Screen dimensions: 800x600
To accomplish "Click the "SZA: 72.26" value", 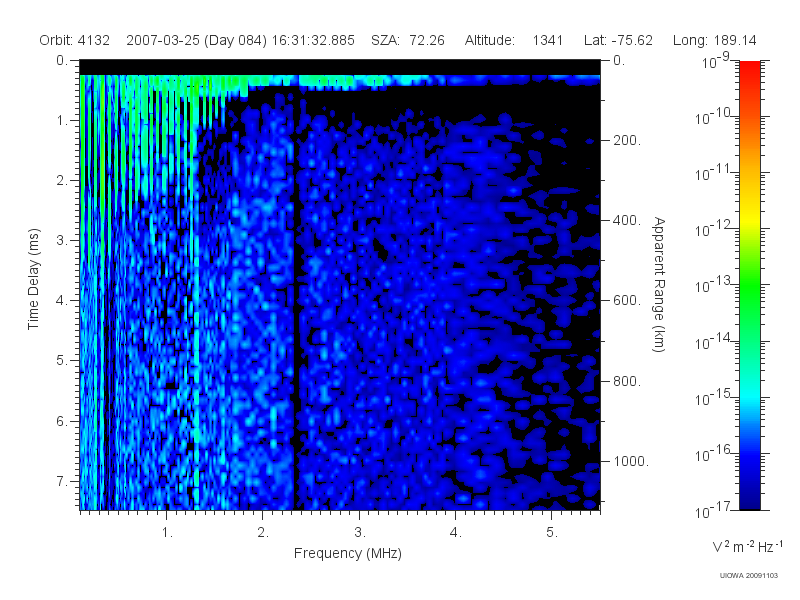I will [x=408, y=40].
